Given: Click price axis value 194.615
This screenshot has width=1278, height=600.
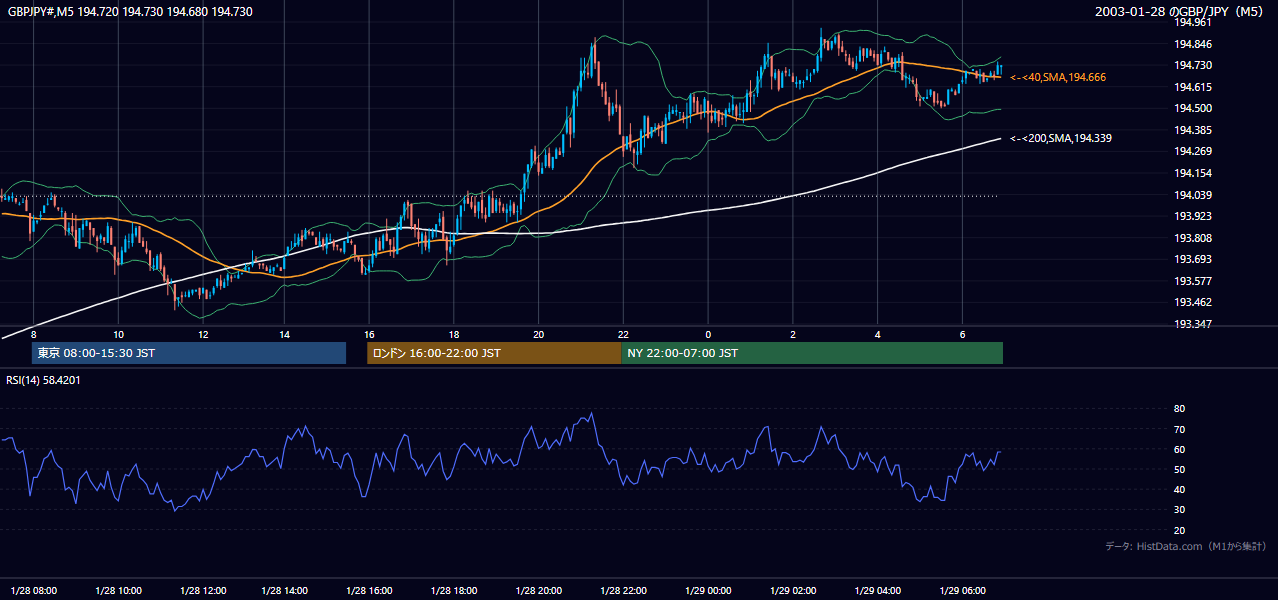Looking at the screenshot, I should (1193, 87).
